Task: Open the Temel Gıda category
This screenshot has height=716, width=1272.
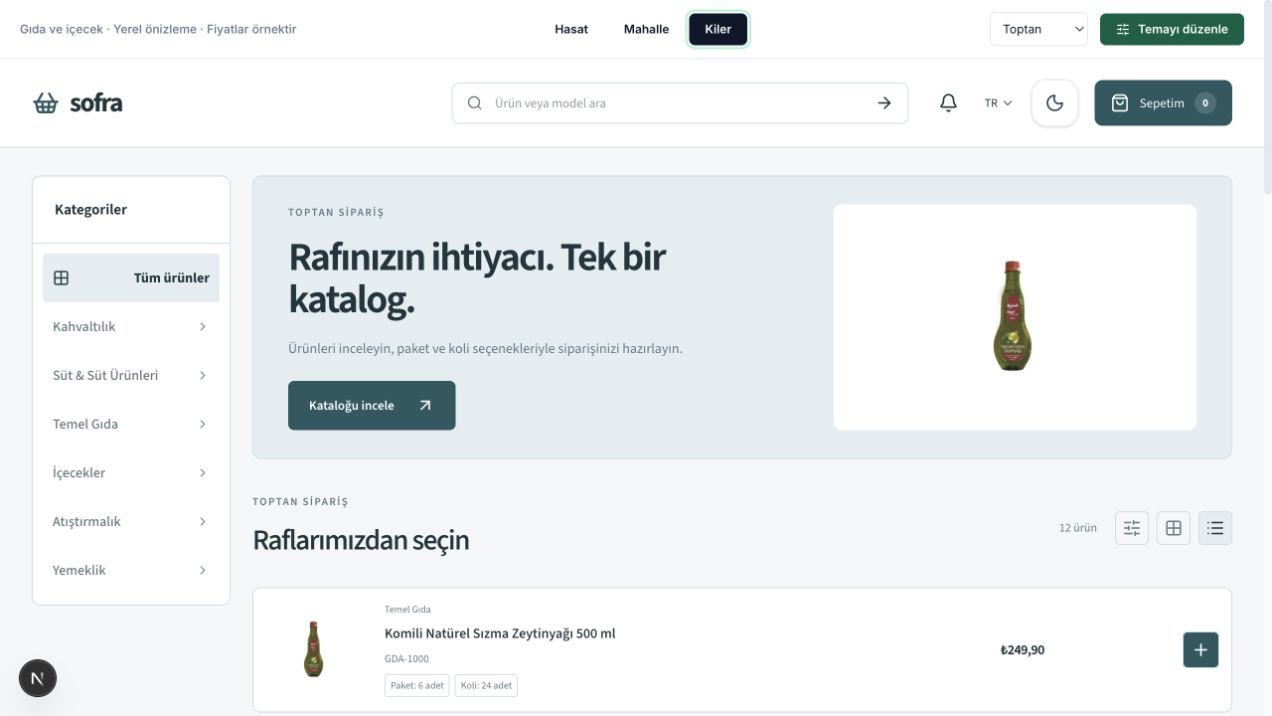Action: click(131, 424)
